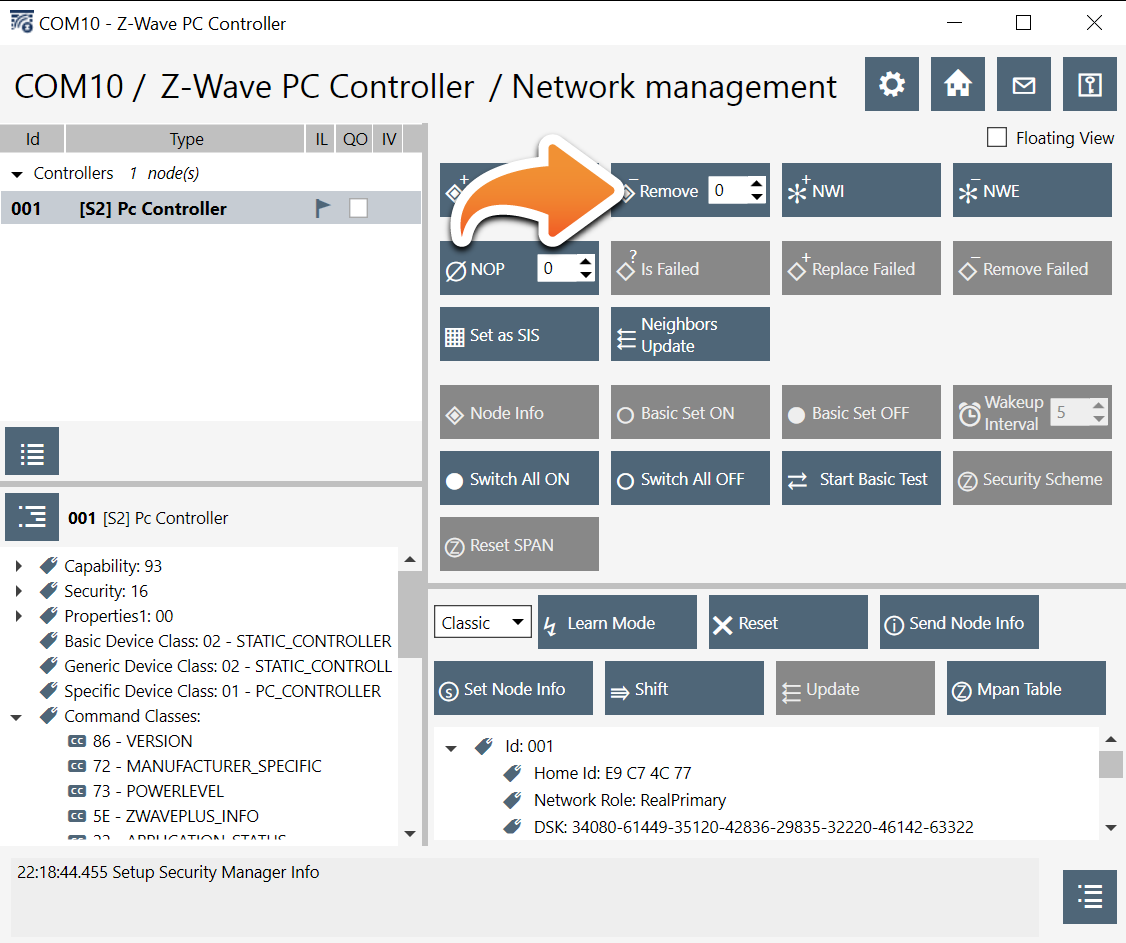Click the Is Failed button
The image size is (1126, 943).
690,269
